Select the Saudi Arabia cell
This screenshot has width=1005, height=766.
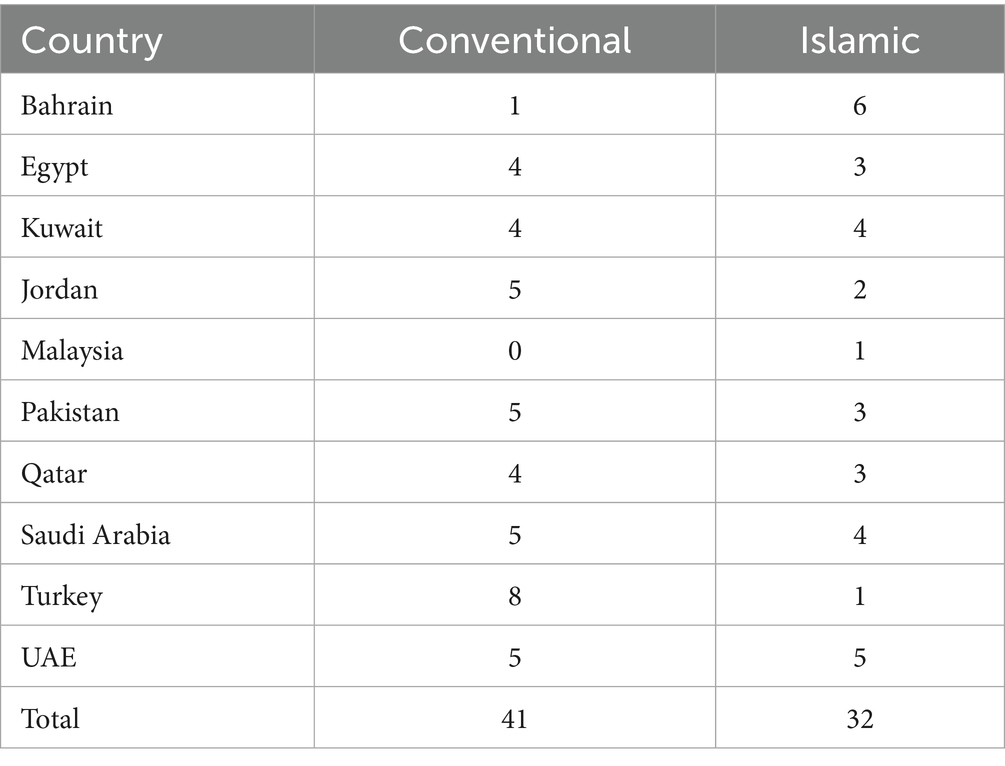coord(96,535)
